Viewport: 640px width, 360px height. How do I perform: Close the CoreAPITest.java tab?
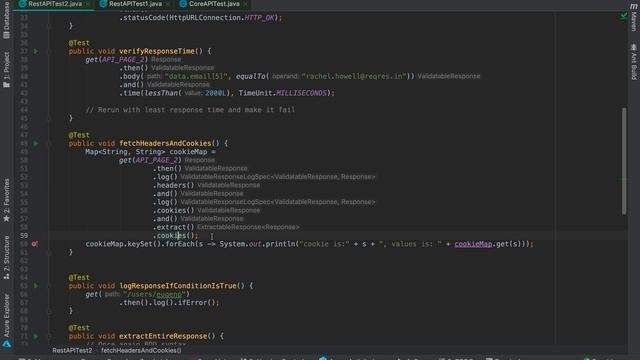245,4
